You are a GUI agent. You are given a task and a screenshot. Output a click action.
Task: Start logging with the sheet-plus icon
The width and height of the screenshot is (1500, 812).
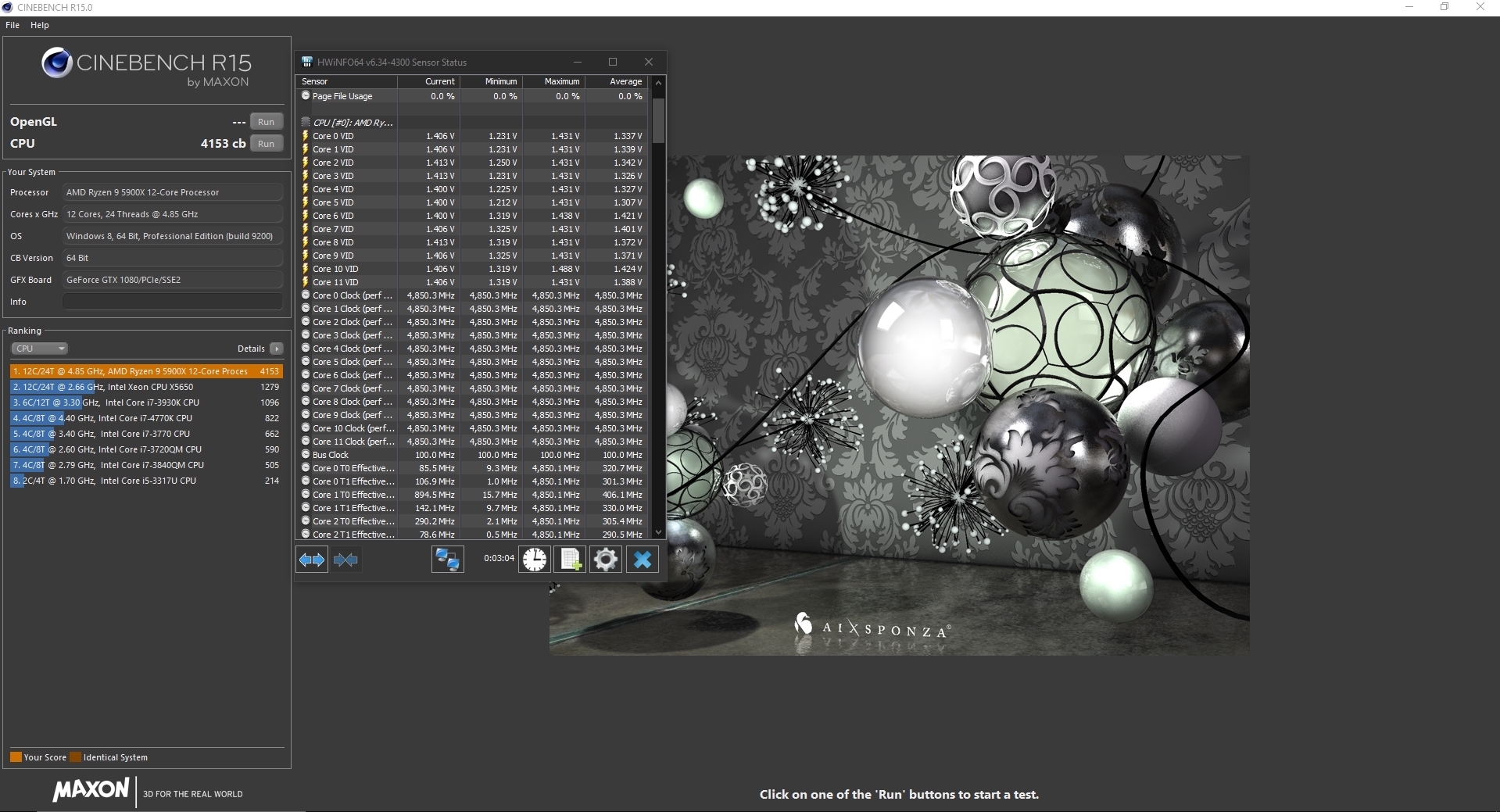coord(571,560)
